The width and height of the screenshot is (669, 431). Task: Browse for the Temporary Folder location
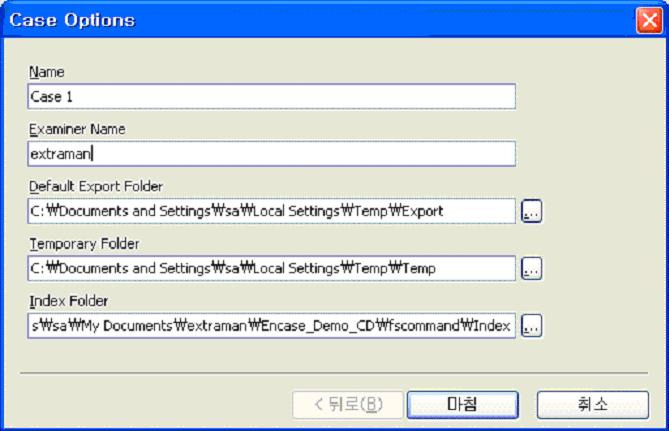click(x=532, y=268)
